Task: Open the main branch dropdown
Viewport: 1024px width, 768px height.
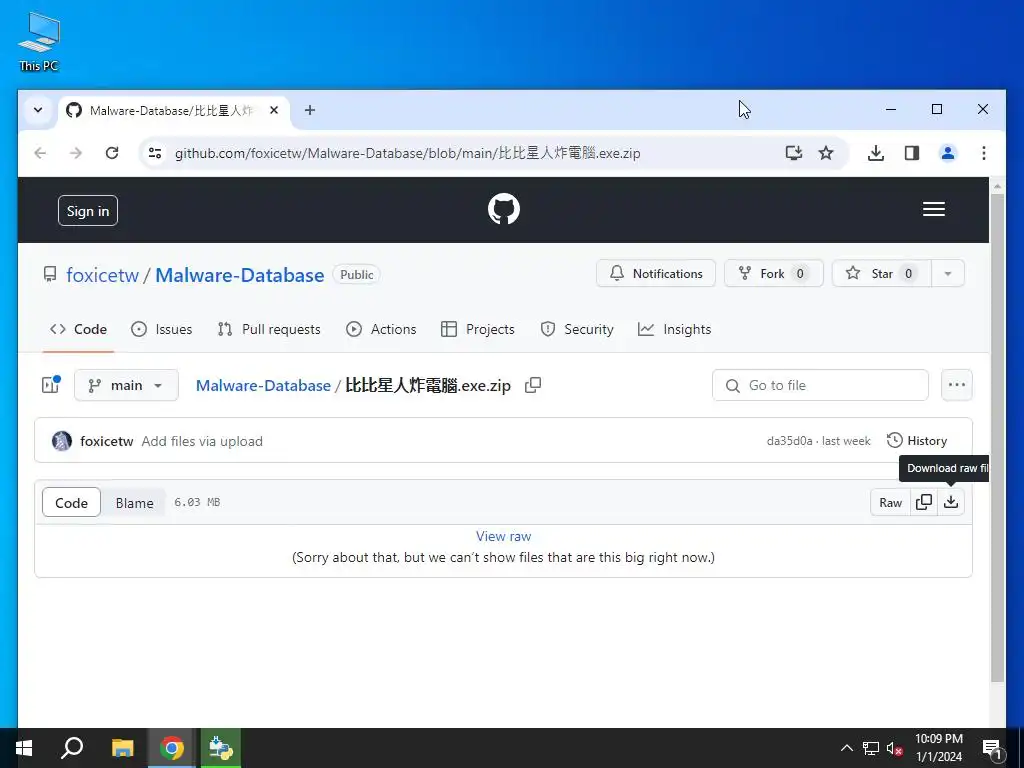Action: tap(126, 385)
